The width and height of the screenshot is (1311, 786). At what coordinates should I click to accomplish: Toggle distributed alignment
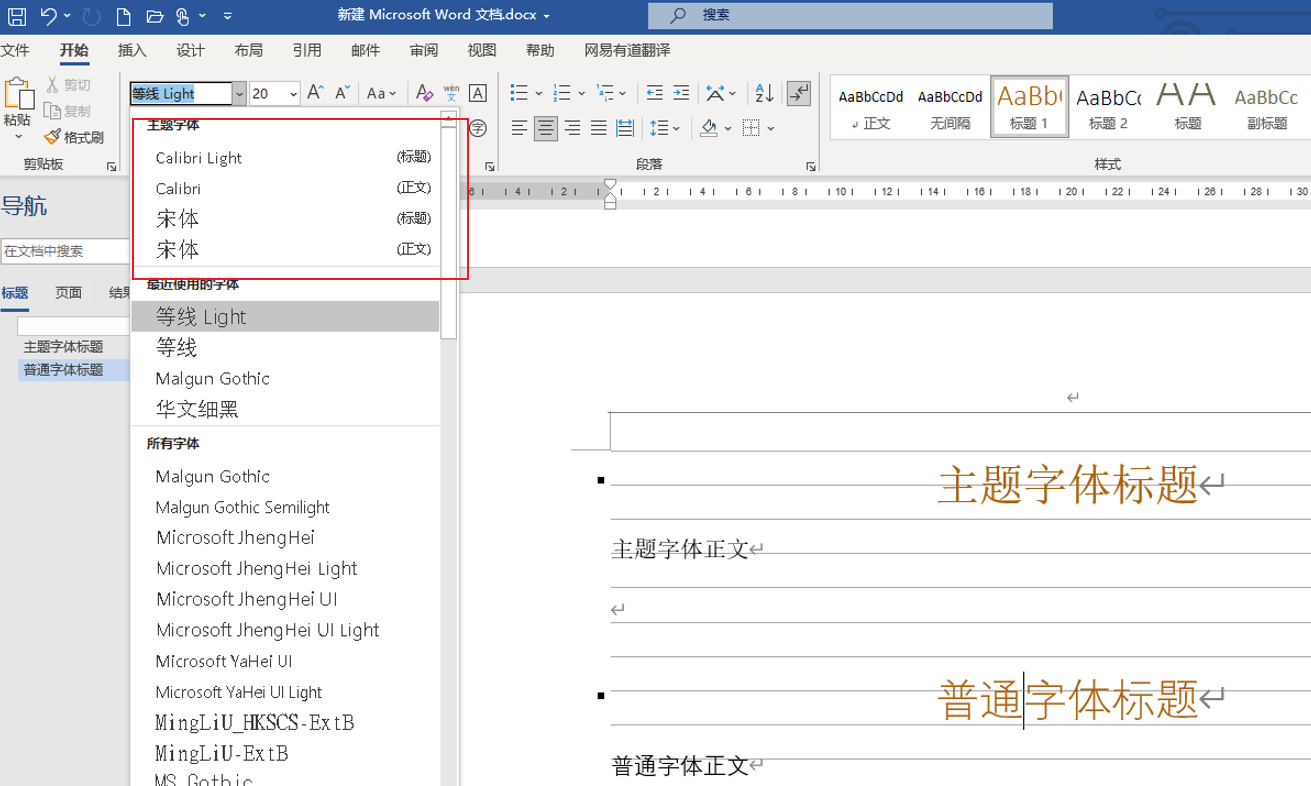[625, 128]
